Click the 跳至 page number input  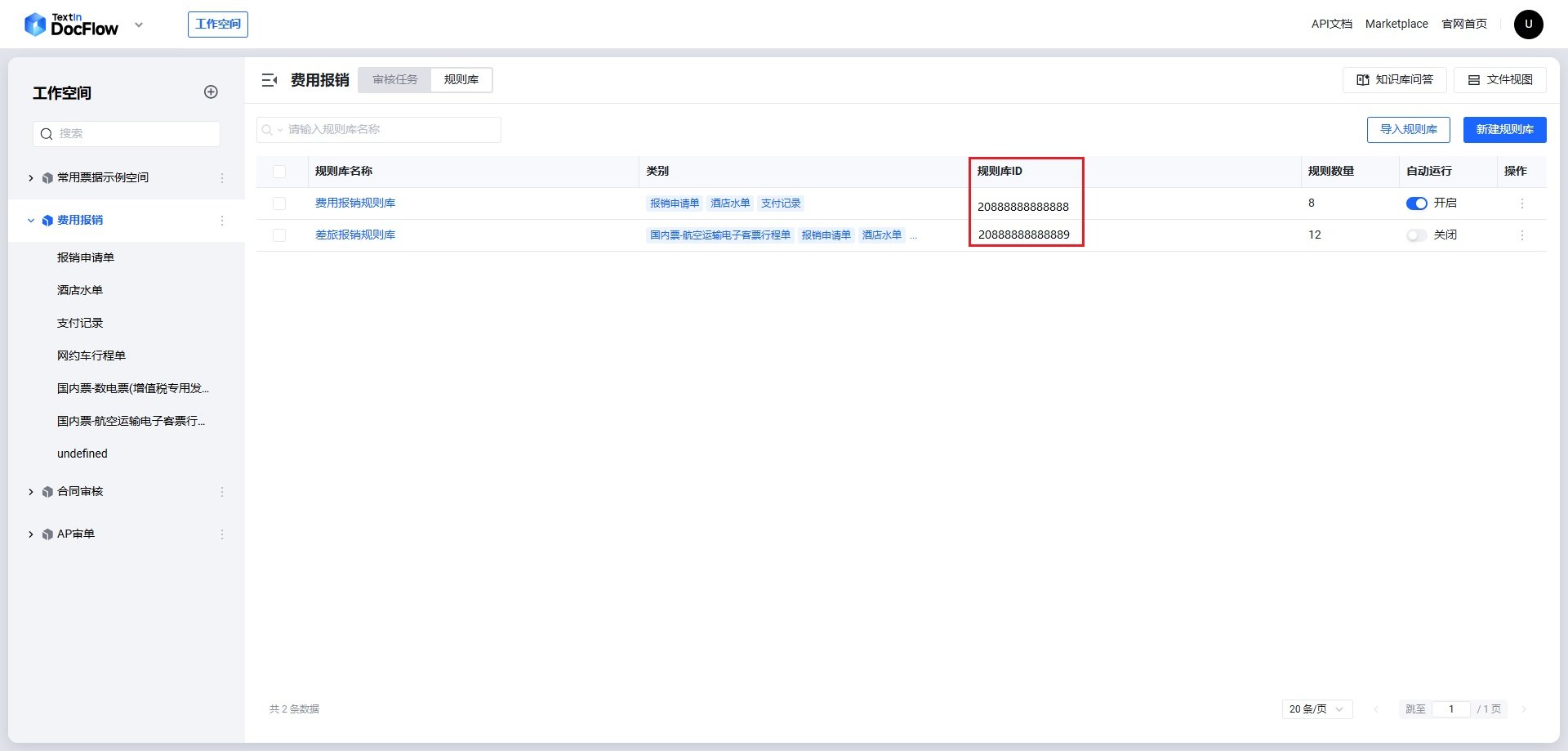[1451, 709]
